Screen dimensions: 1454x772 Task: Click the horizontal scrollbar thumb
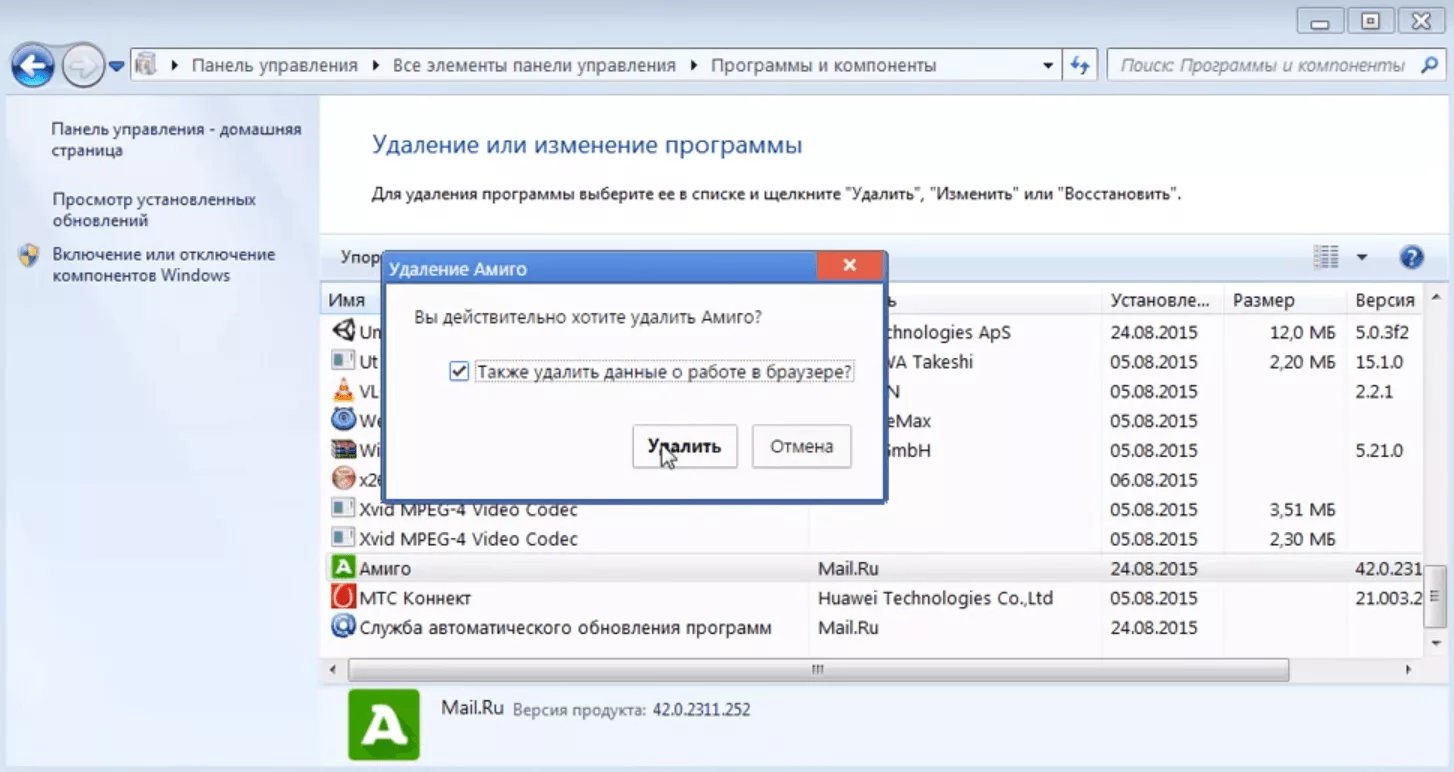tap(817, 668)
